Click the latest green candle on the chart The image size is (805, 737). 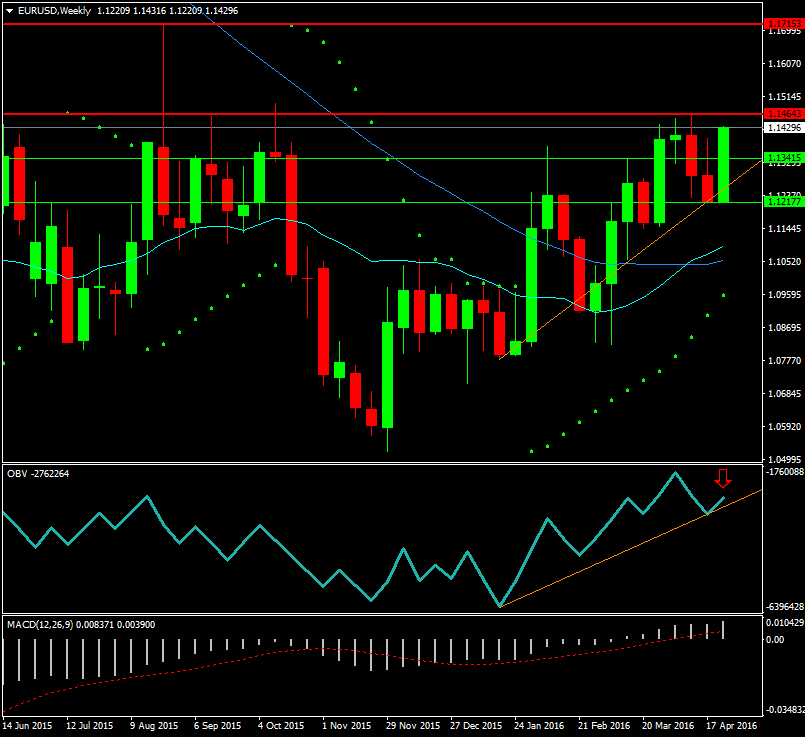(x=723, y=165)
